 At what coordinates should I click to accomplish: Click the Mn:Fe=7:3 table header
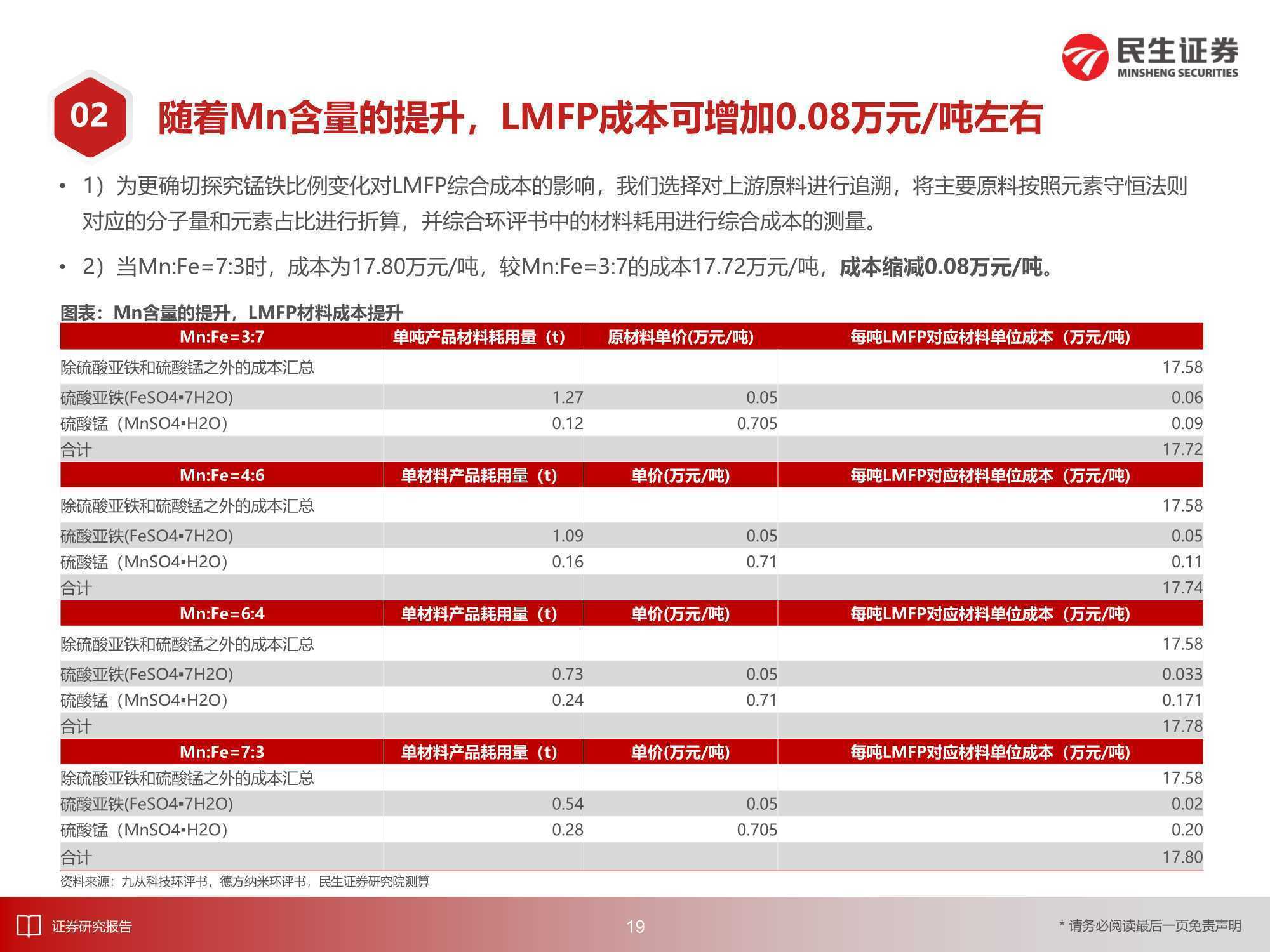pyautogui.click(x=222, y=751)
